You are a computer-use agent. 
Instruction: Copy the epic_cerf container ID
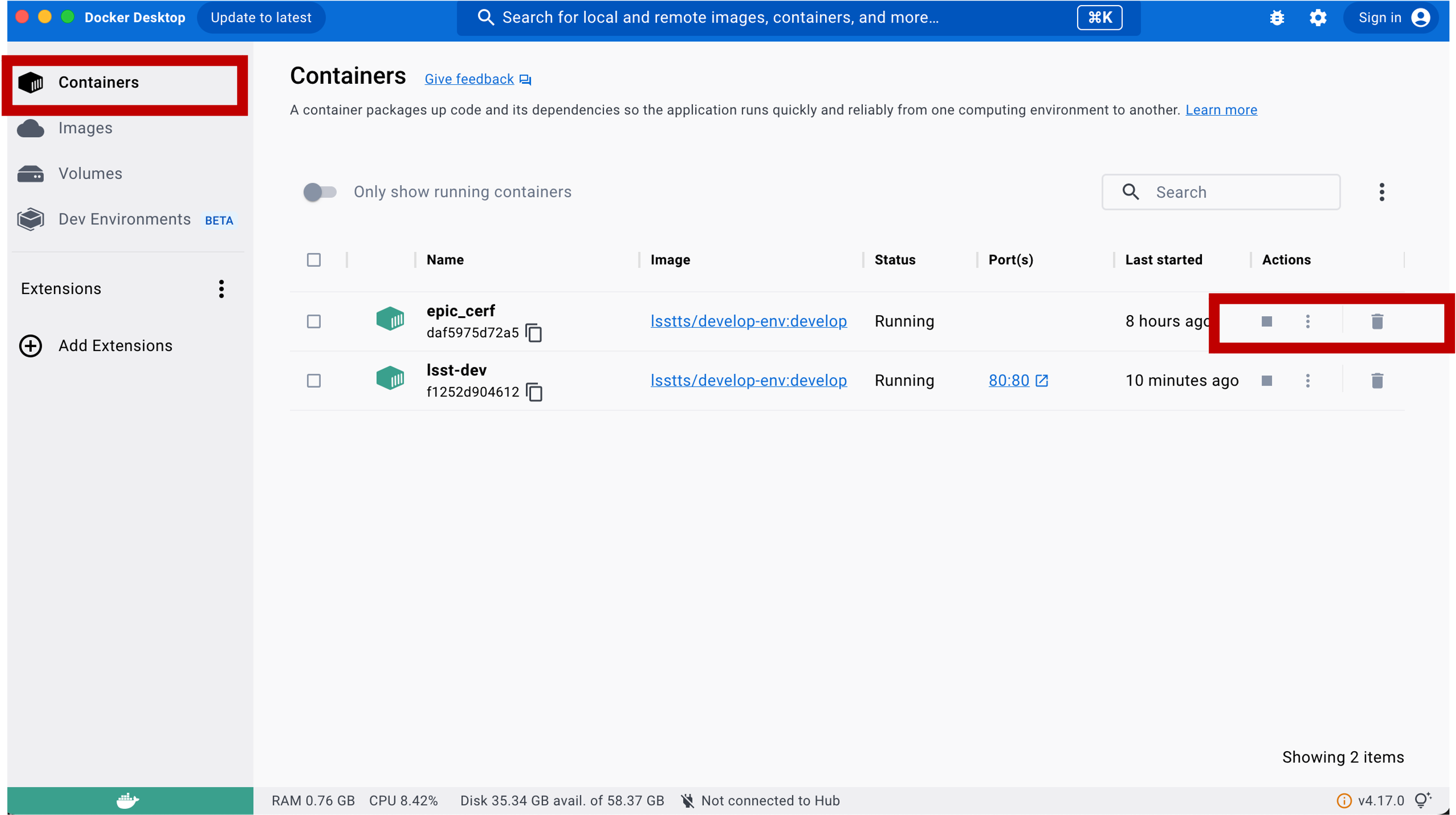(534, 333)
